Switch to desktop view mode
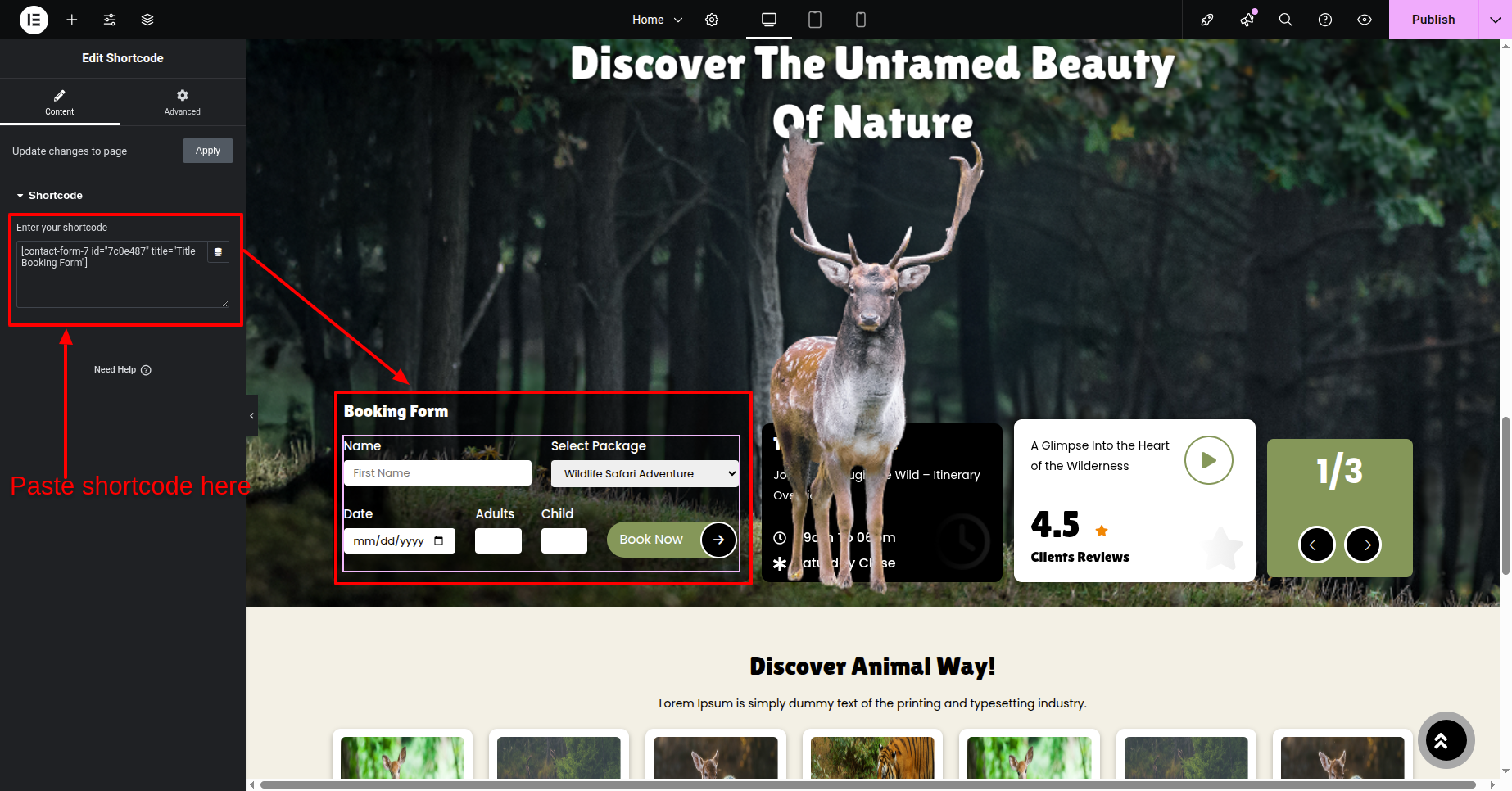 coord(769,20)
